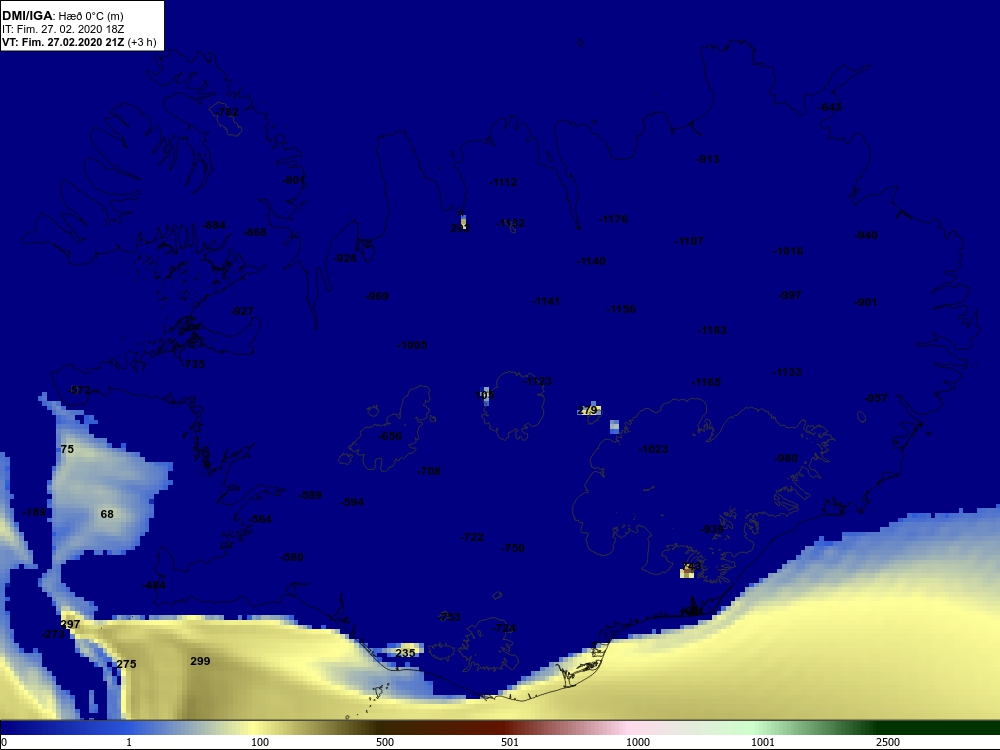
Task: Click the map value '-572'
Action: (79, 390)
